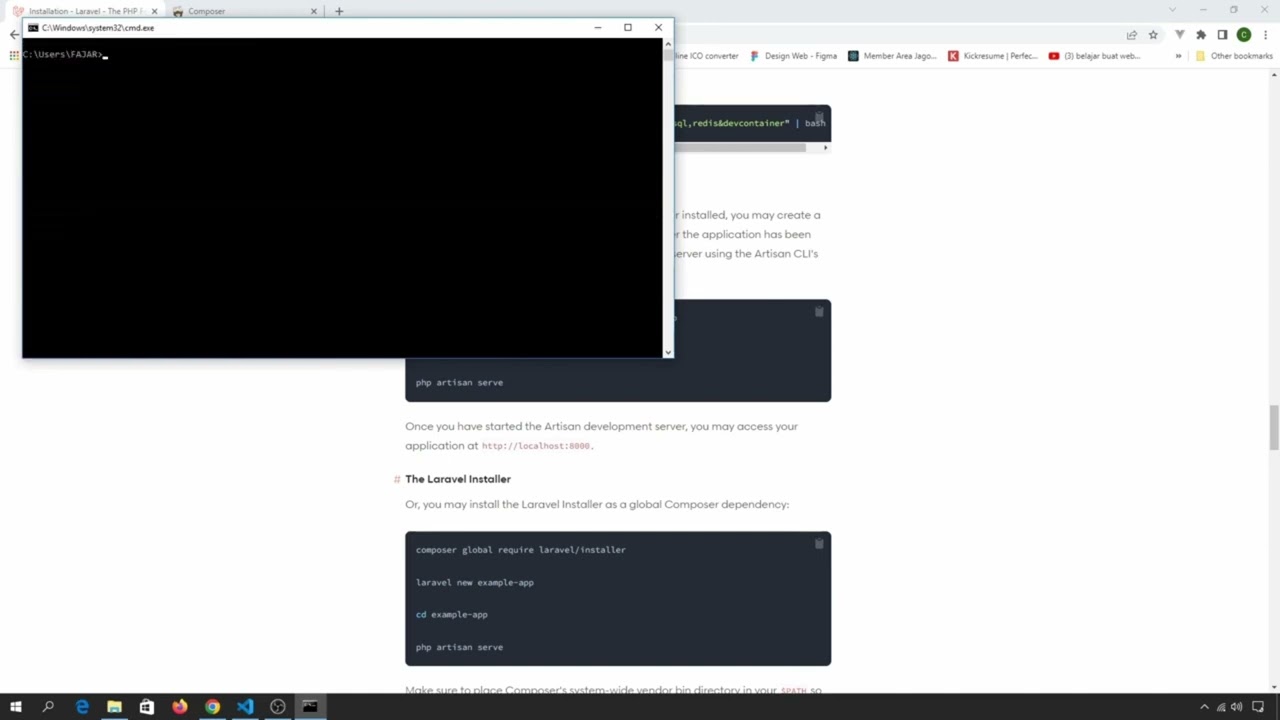Open the Chrome tab search chevron
The image size is (1280, 720).
click(x=1172, y=10)
